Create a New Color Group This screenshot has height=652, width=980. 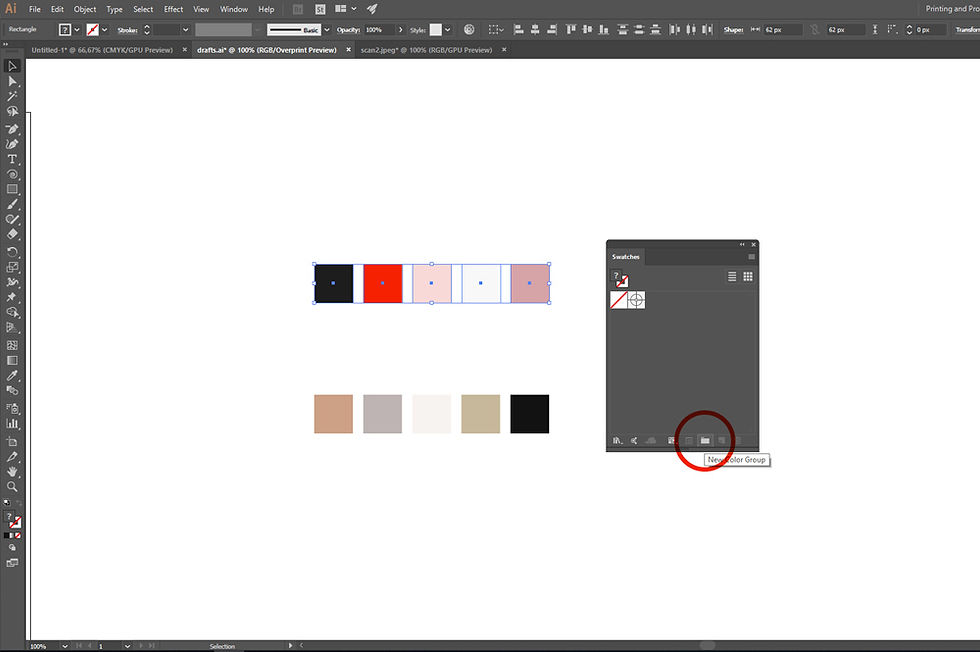[x=705, y=440]
